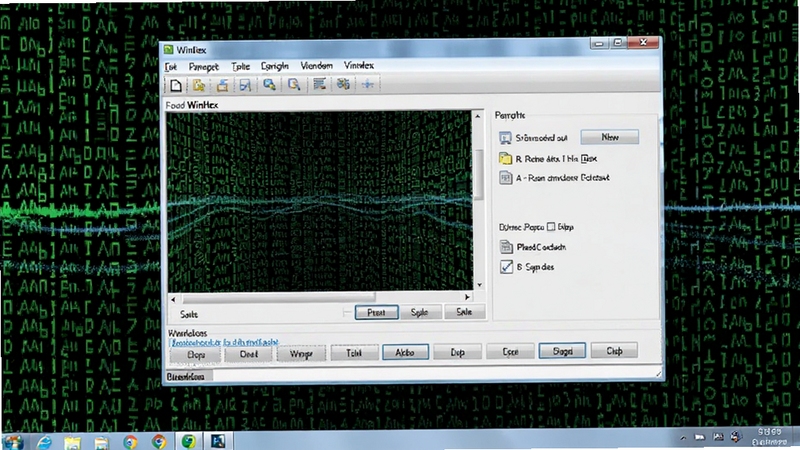Click the blue magnifier find toolbar icon
Viewport: 800px width, 450px height.
(x=269, y=85)
